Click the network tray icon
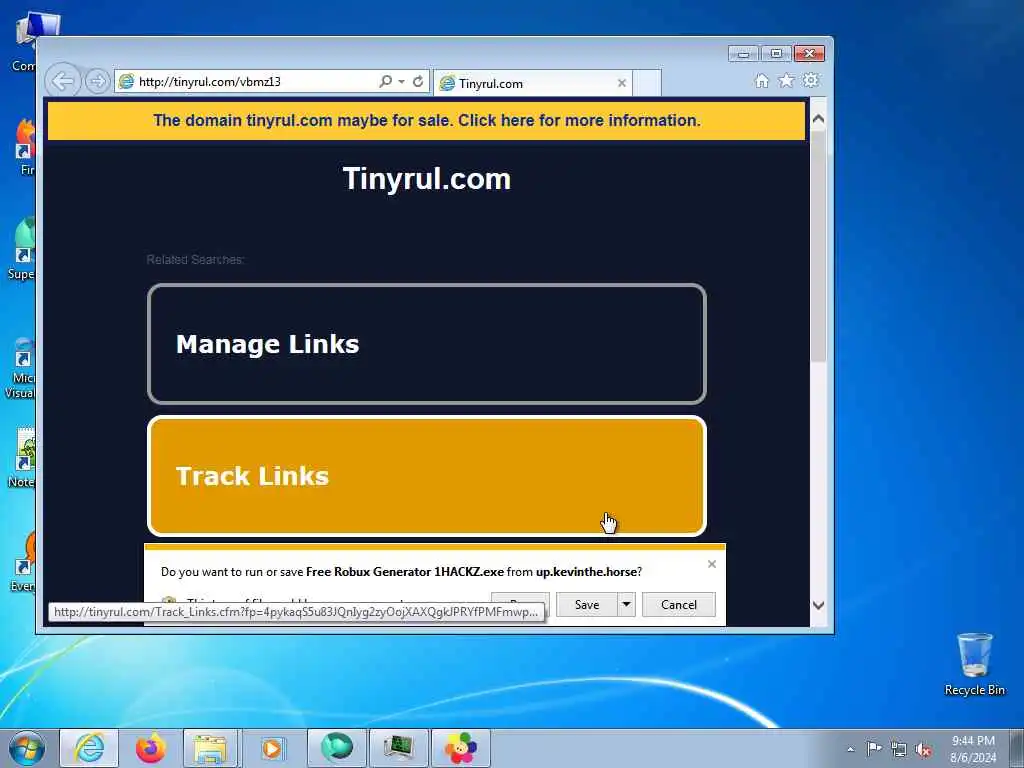 coord(899,750)
